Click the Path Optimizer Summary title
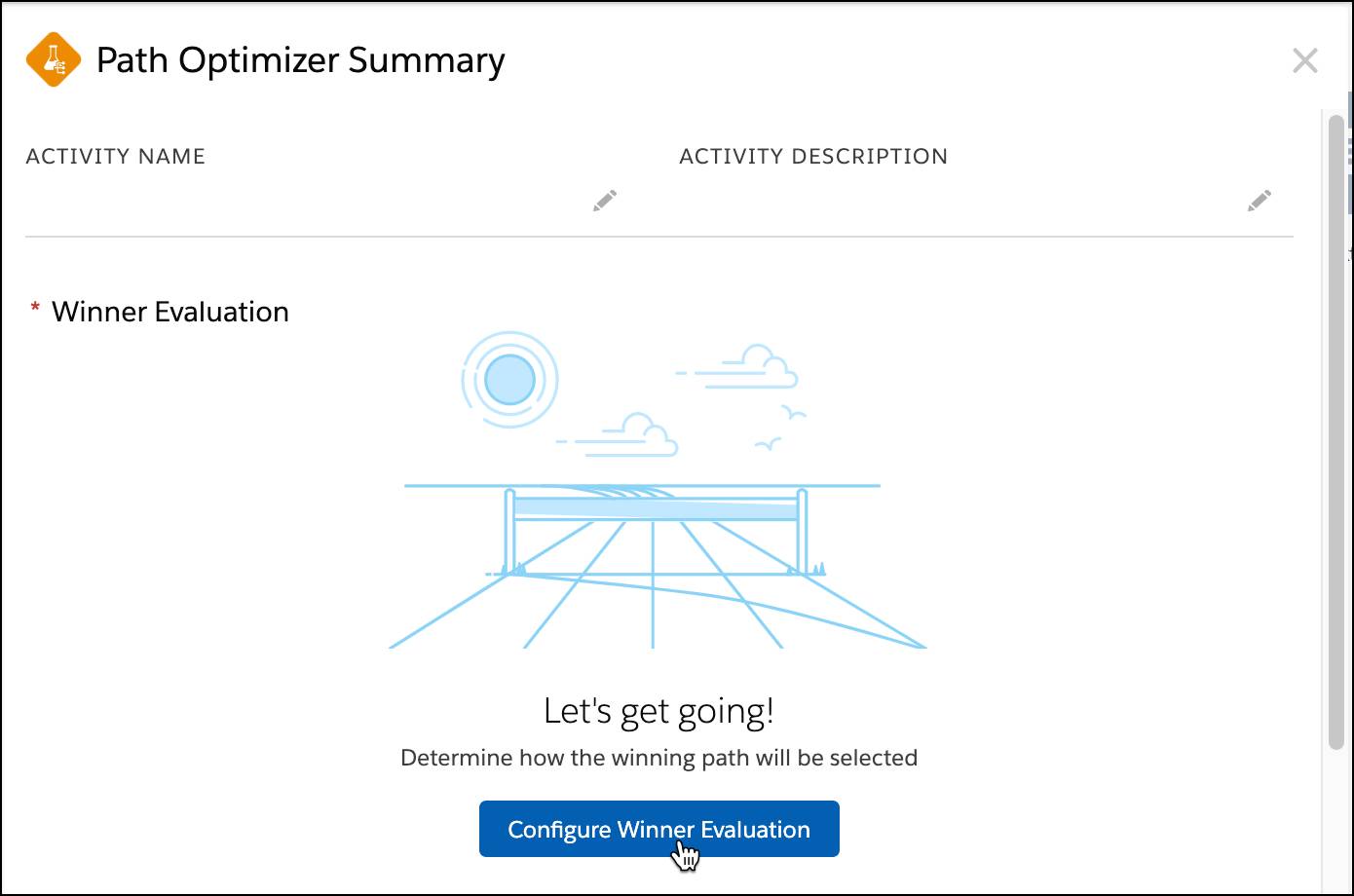 coord(300,60)
